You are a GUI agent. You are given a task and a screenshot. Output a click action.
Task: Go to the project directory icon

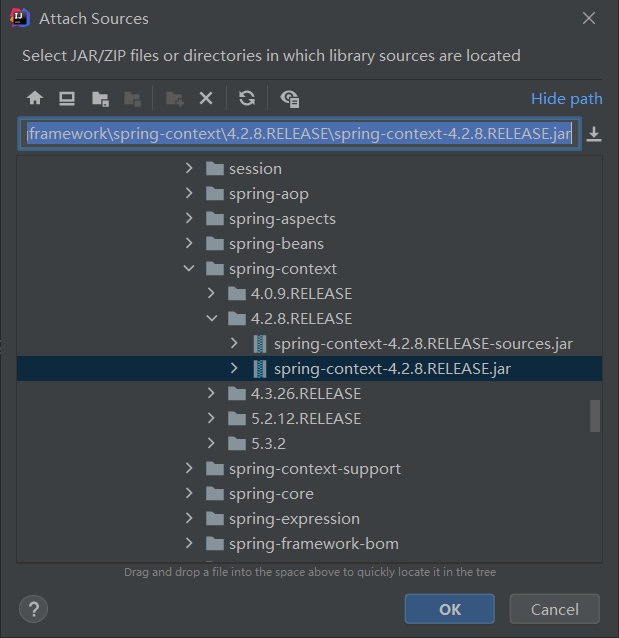100,99
